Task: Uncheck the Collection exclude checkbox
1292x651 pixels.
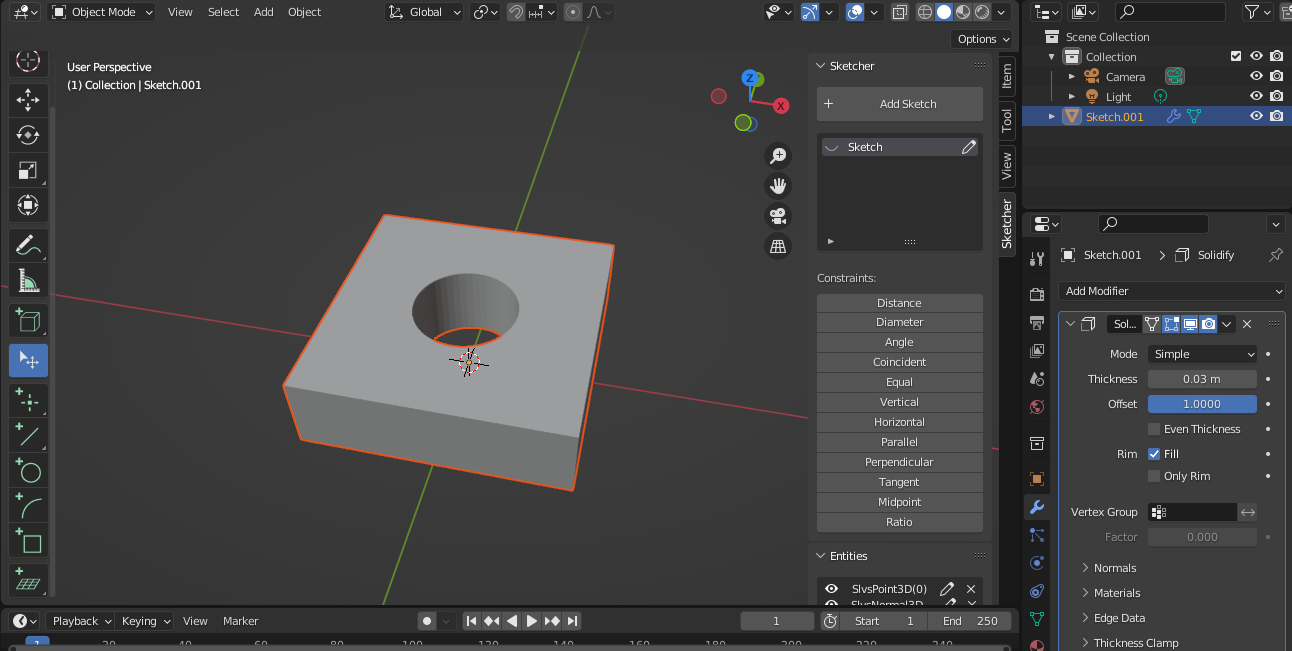Action: point(1236,56)
